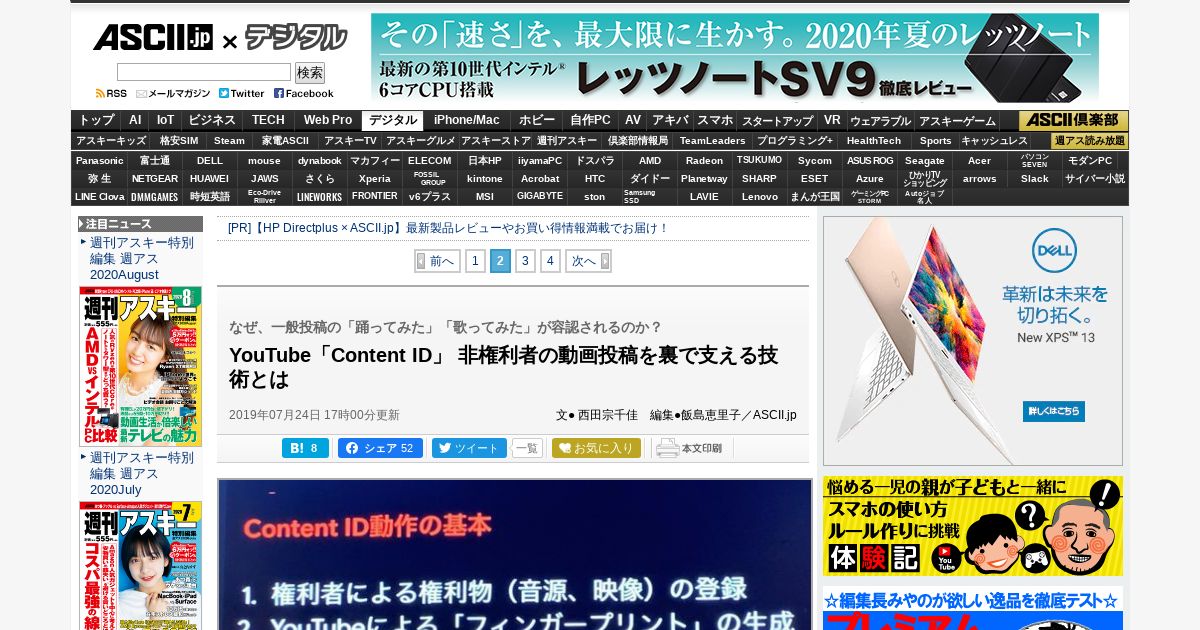Go to the previous page with 前へ

(437, 261)
